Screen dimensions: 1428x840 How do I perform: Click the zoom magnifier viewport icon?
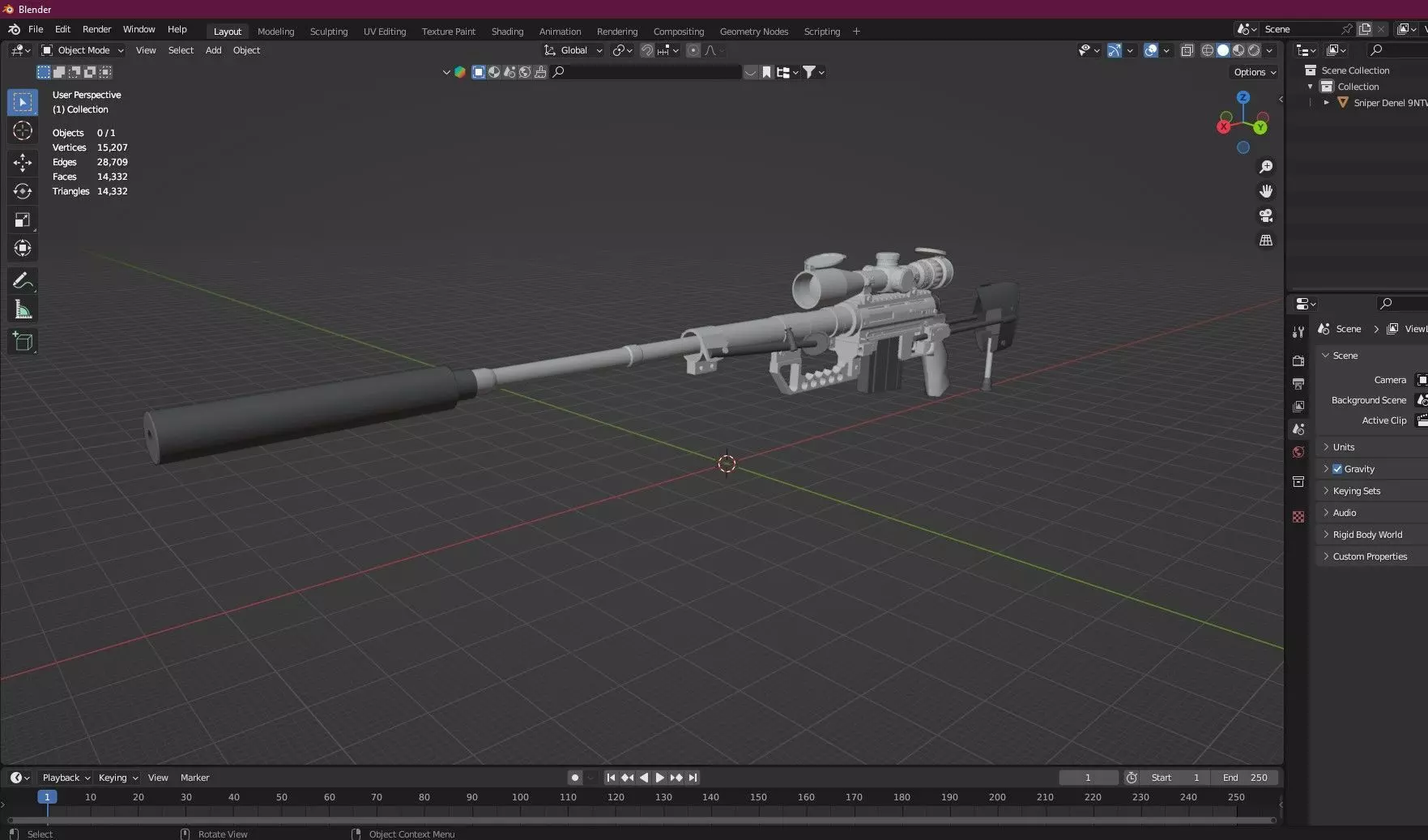1266,167
